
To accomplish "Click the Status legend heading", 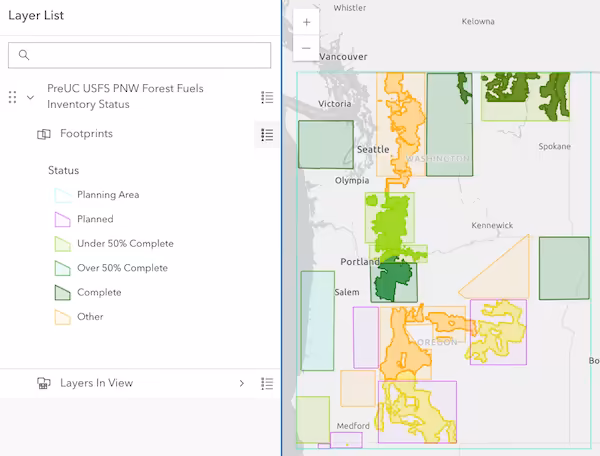I will pyautogui.click(x=64, y=170).
